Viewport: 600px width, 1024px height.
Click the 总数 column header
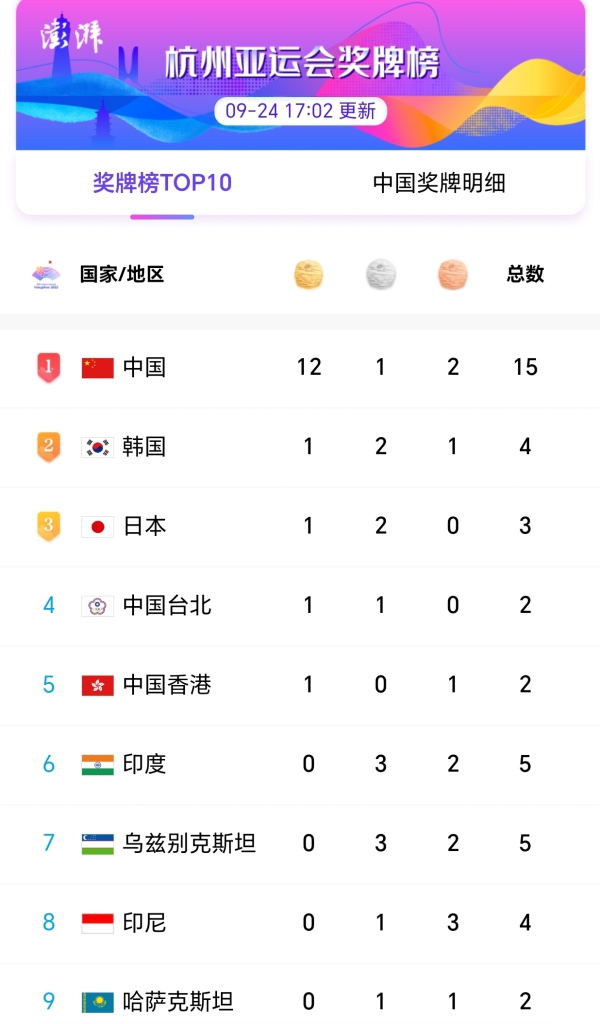tap(525, 274)
